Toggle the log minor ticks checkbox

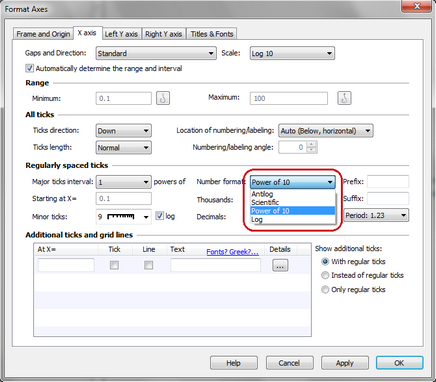coord(160,216)
